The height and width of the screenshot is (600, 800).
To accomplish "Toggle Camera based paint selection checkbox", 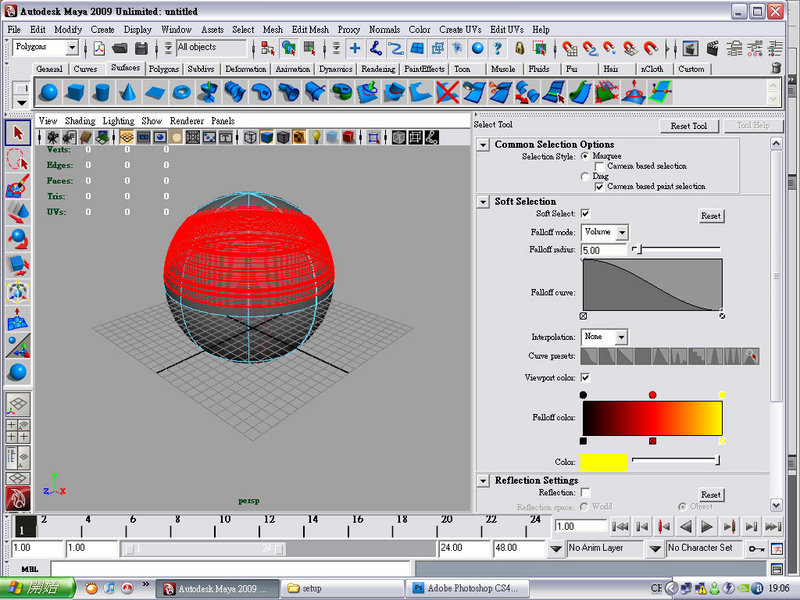I will point(599,187).
